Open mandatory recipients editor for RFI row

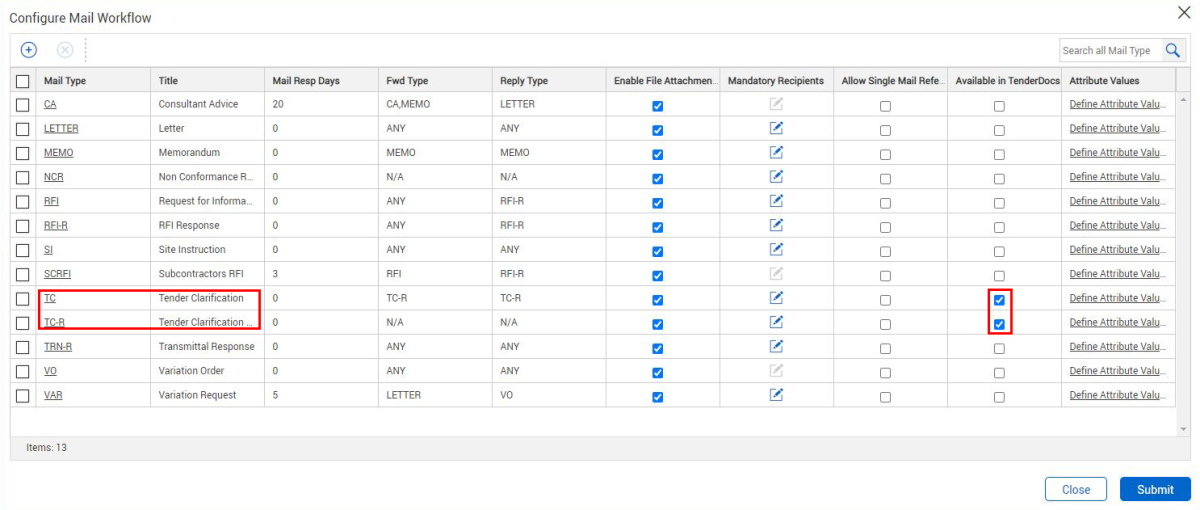point(776,201)
